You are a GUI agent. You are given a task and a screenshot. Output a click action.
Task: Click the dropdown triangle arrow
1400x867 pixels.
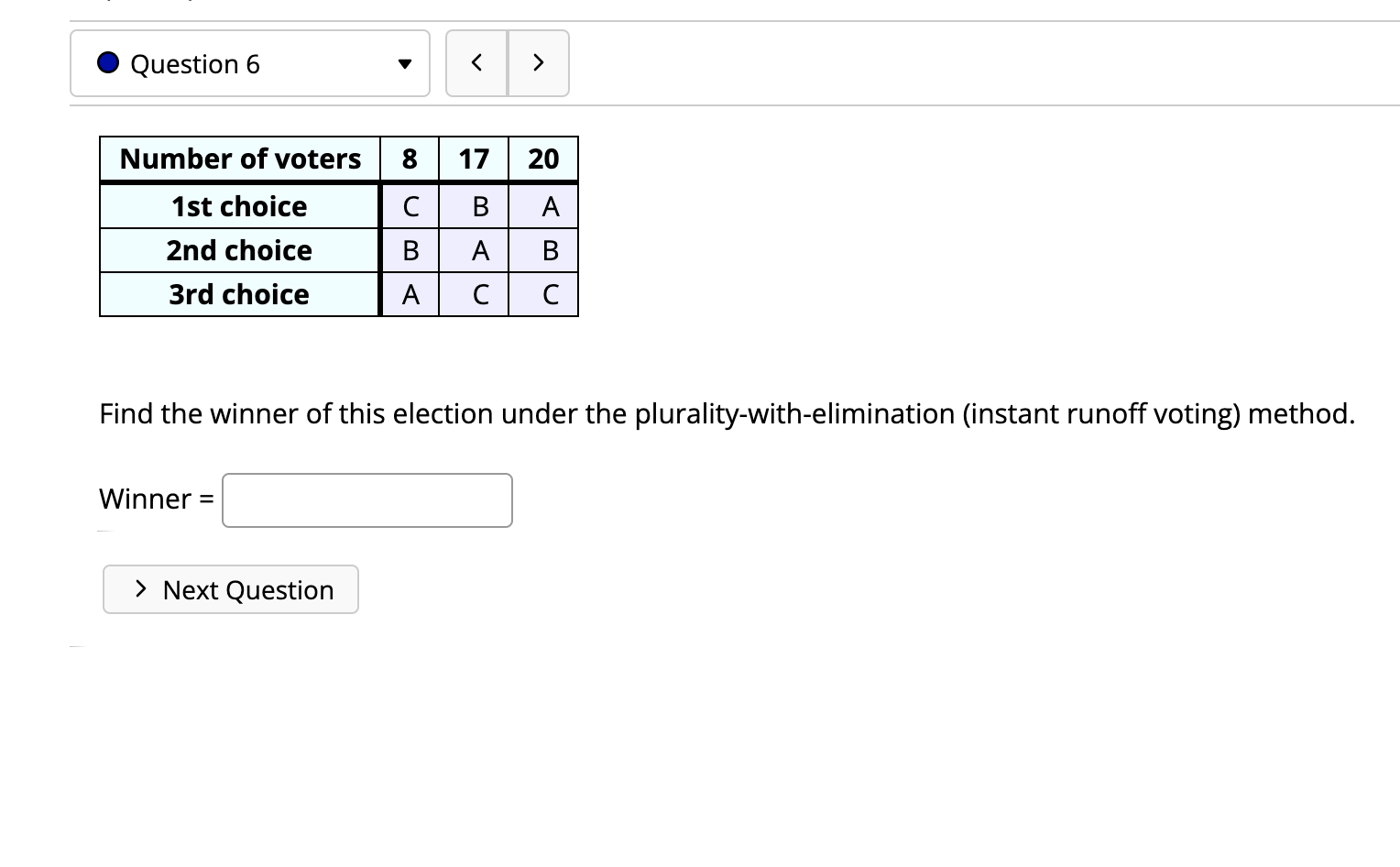[x=404, y=64]
